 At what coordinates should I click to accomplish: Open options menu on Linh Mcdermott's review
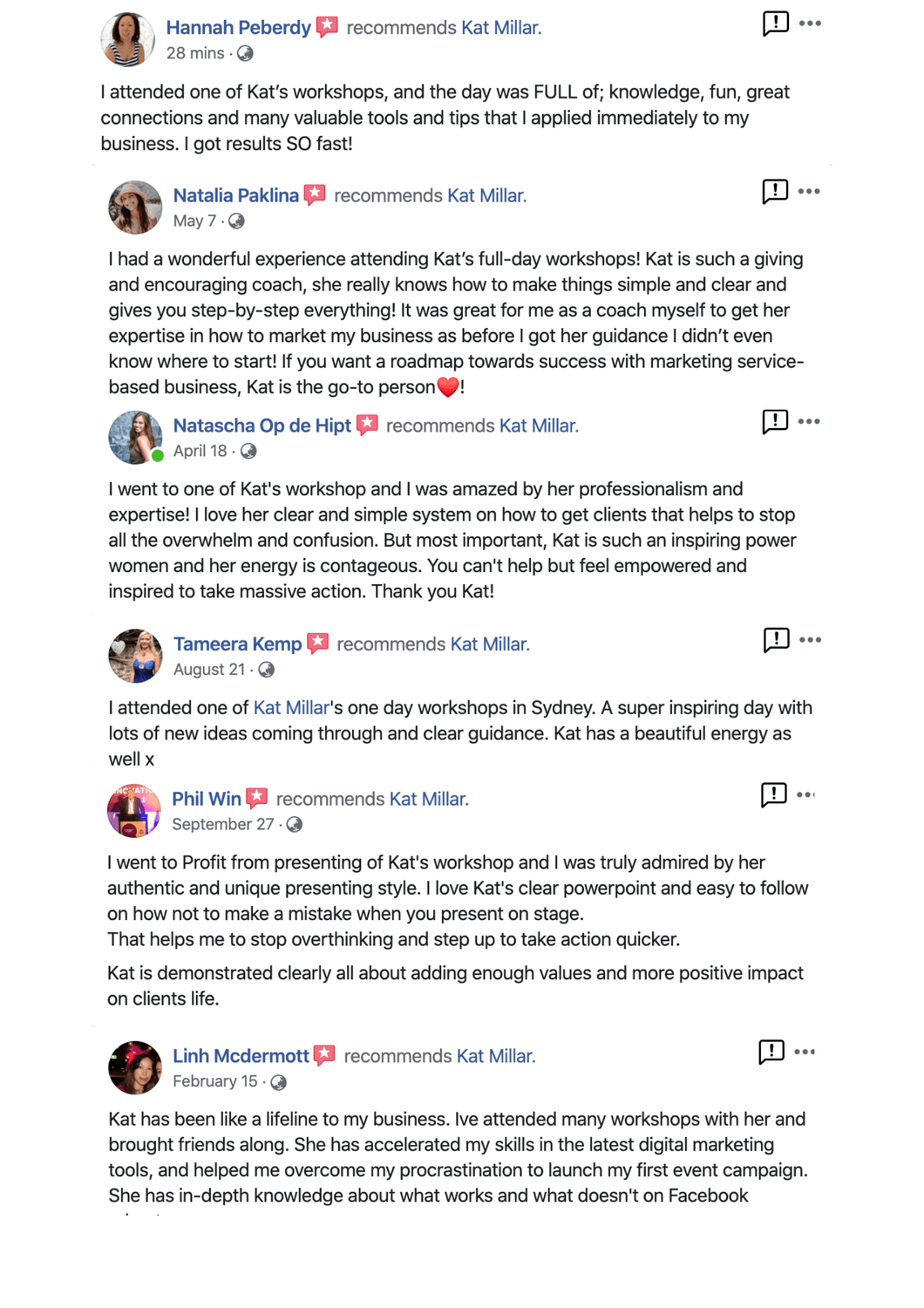[805, 1052]
